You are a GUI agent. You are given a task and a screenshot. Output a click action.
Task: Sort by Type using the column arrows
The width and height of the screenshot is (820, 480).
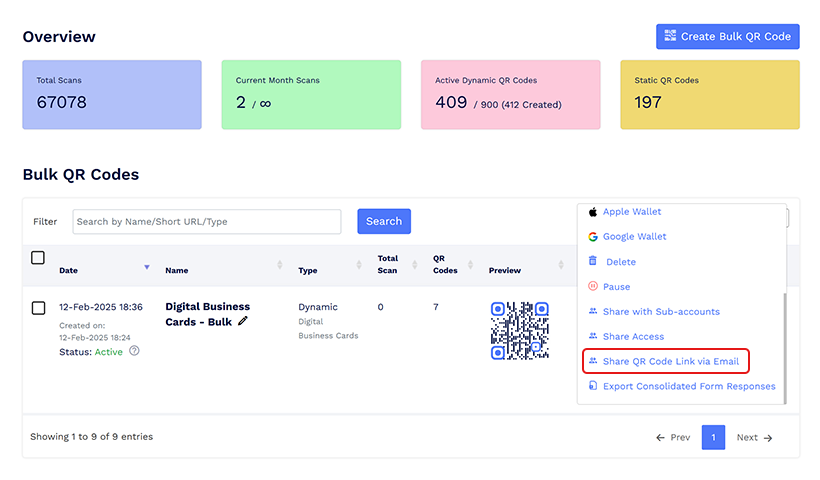click(x=358, y=265)
